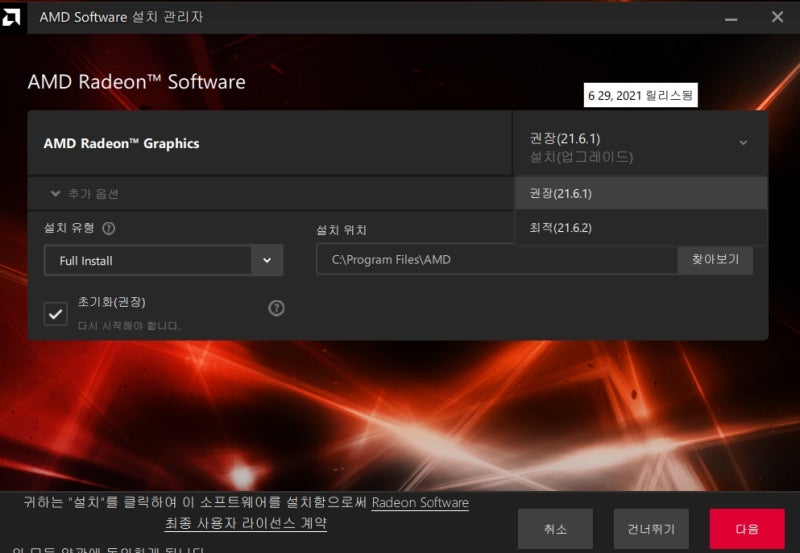Select 권장(21.6.1) version option
Image resolution: width=800 pixels, height=553 pixels.
pyautogui.click(x=641, y=193)
